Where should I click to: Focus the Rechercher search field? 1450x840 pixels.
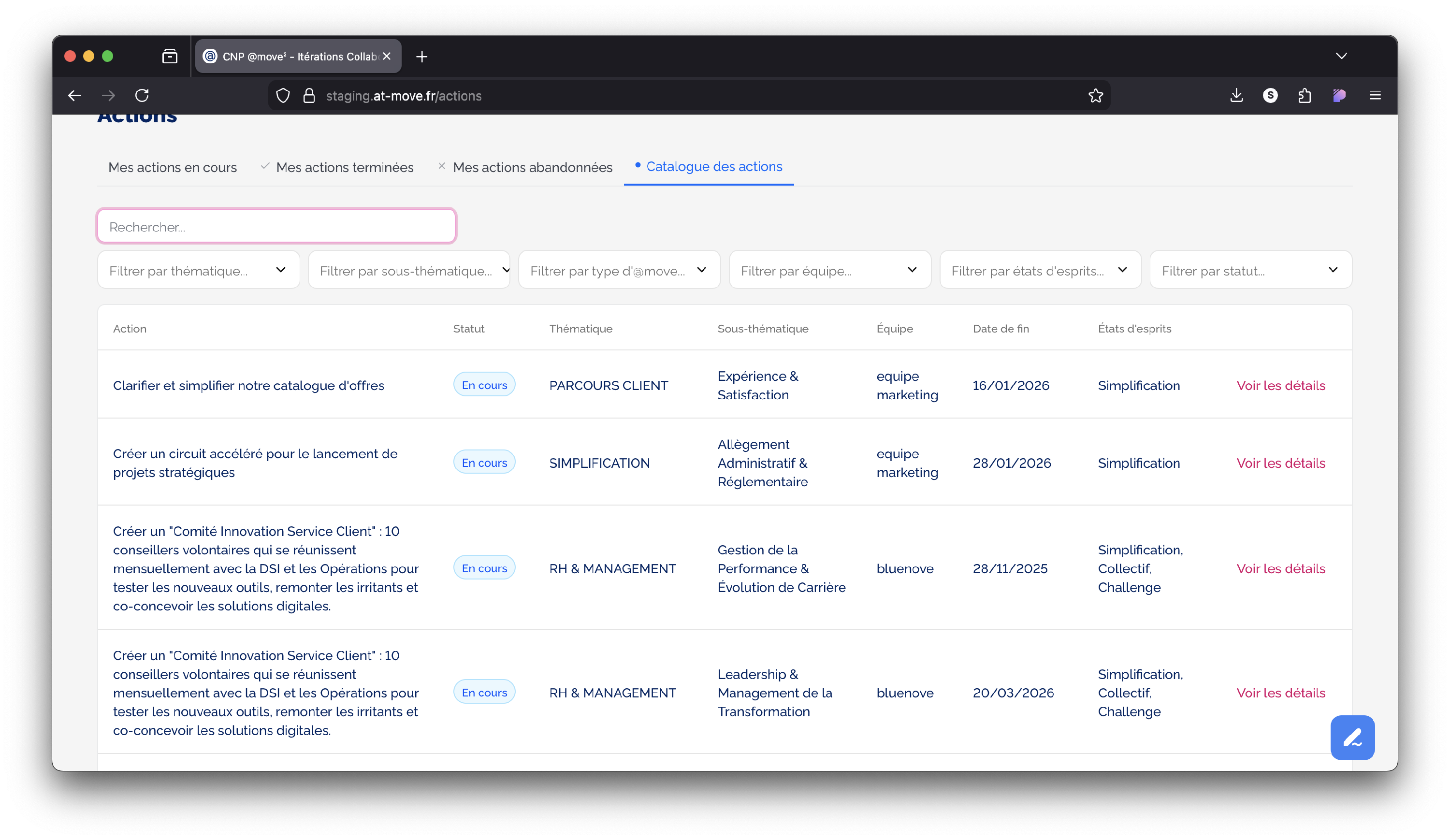[276, 227]
